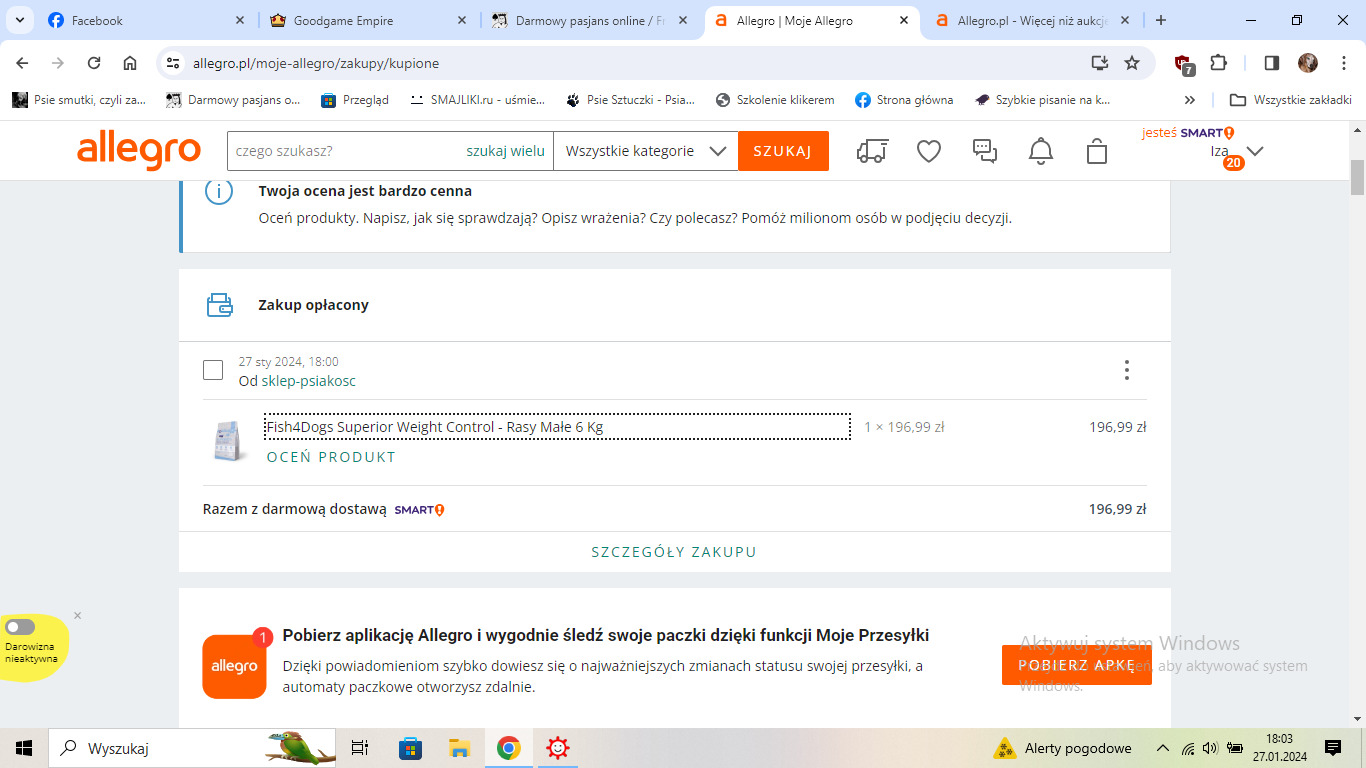Click the Allegro logo in header
This screenshot has width=1366, height=768.
139,151
